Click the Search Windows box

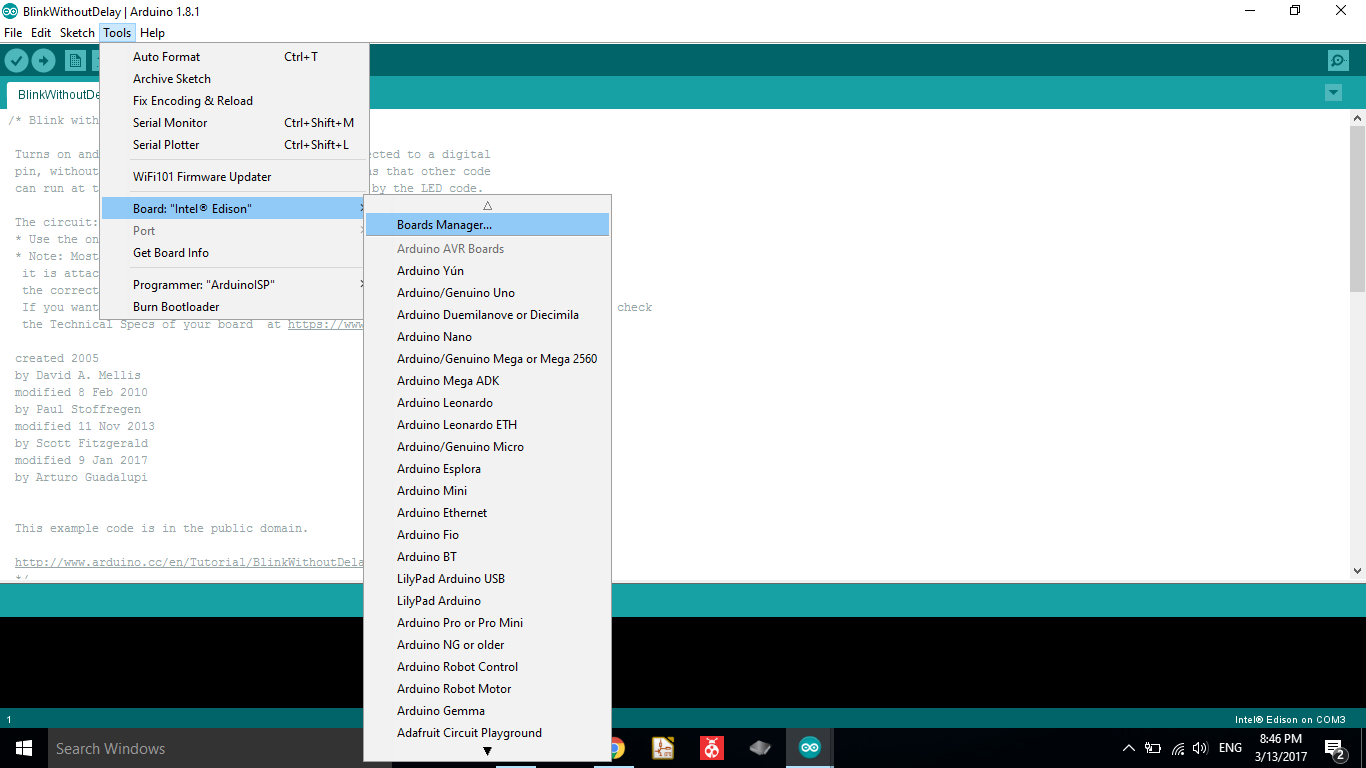pyautogui.click(x=205, y=748)
